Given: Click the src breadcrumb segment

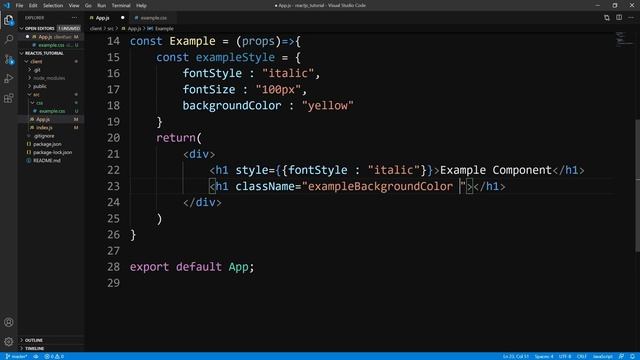Looking at the screenshot, I should pos(110,29).
